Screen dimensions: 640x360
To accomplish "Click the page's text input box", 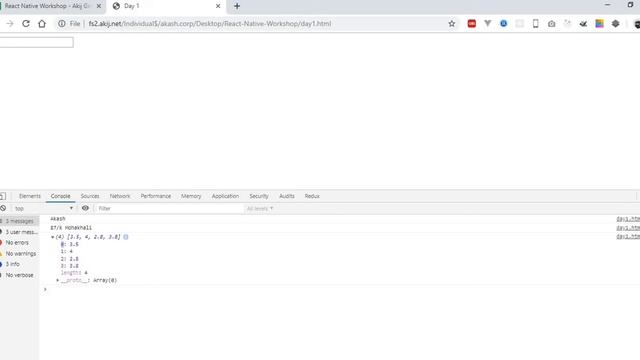I will (x=36, y=42).
